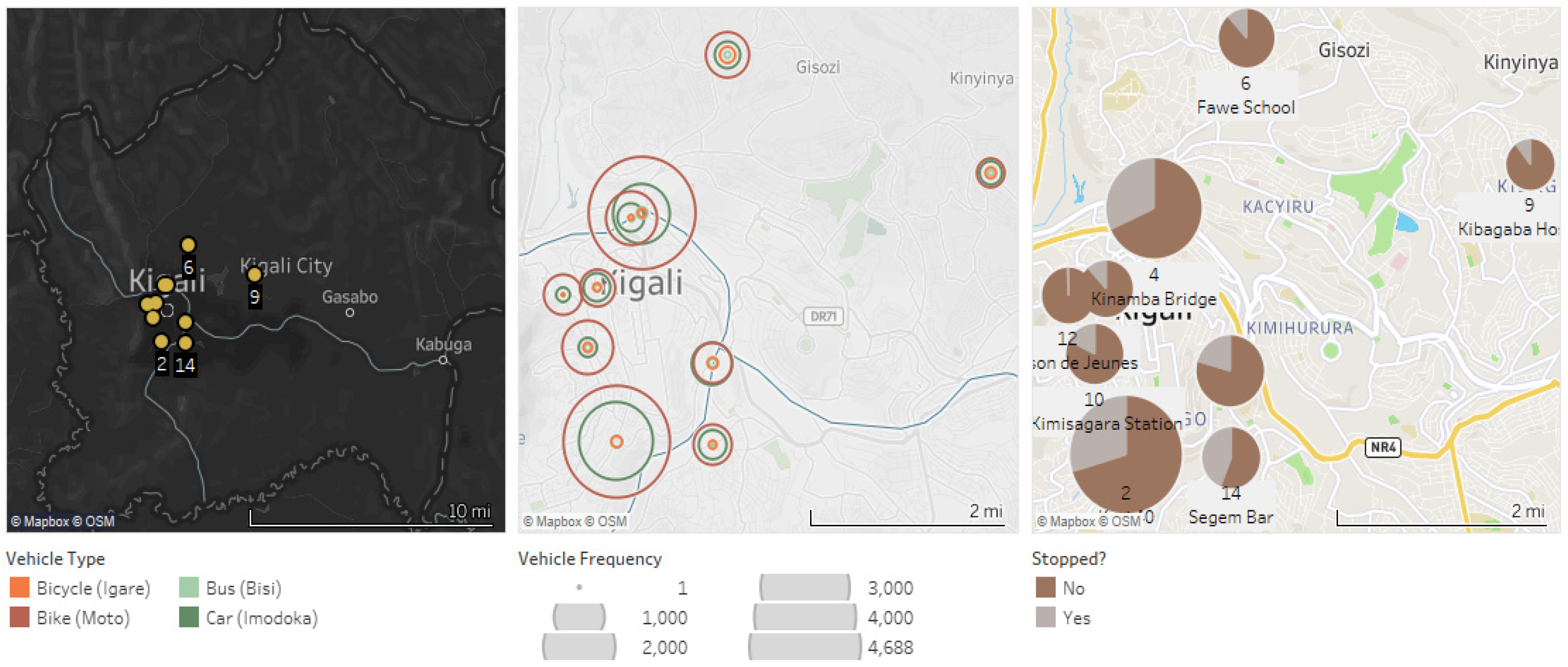The height and width of the screenshot is (667, 1568).
Task: Click the Kibagaba pie chart near label 9
Action: pos(1530,164)
